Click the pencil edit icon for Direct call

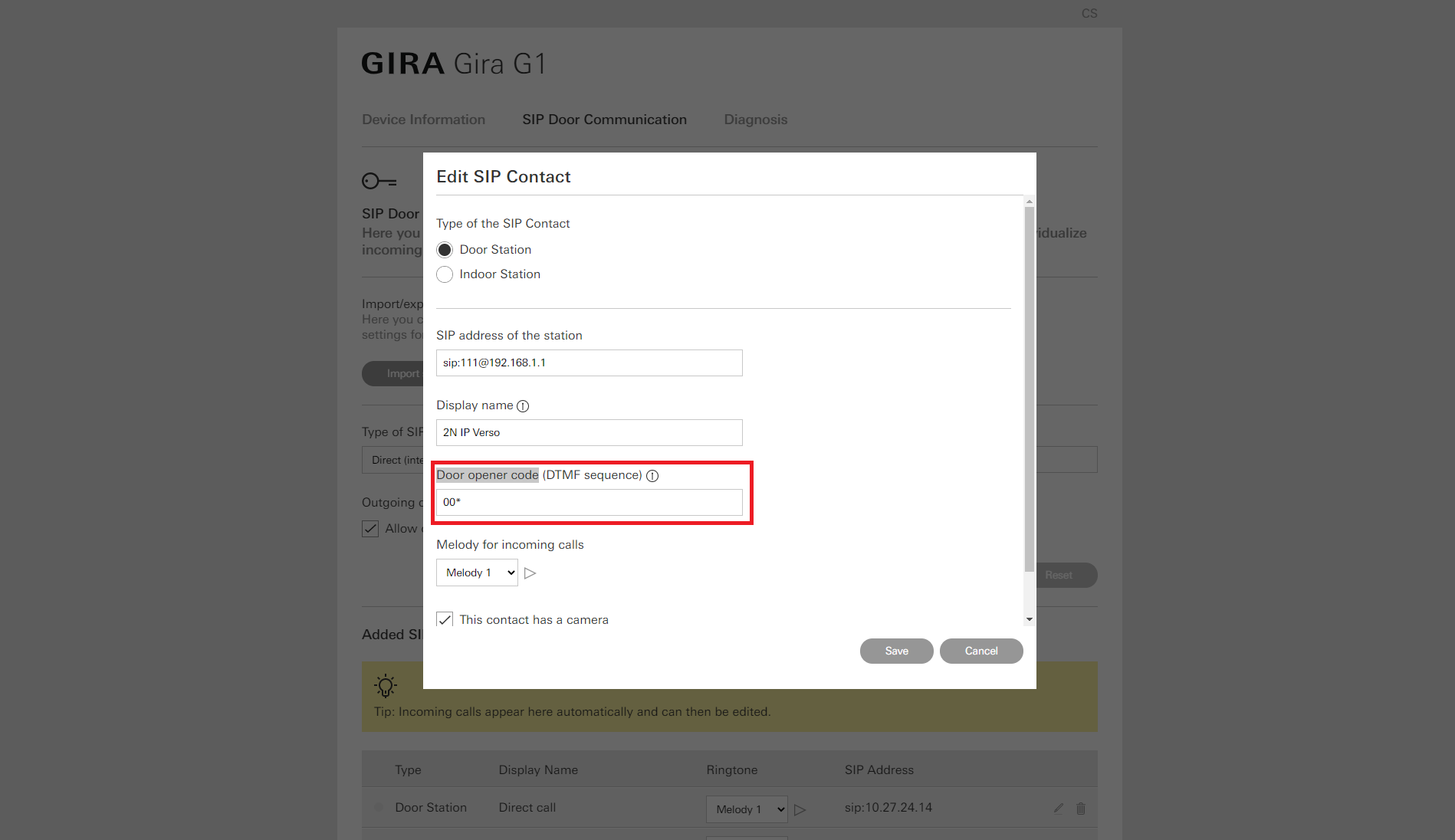point(1059,808)
